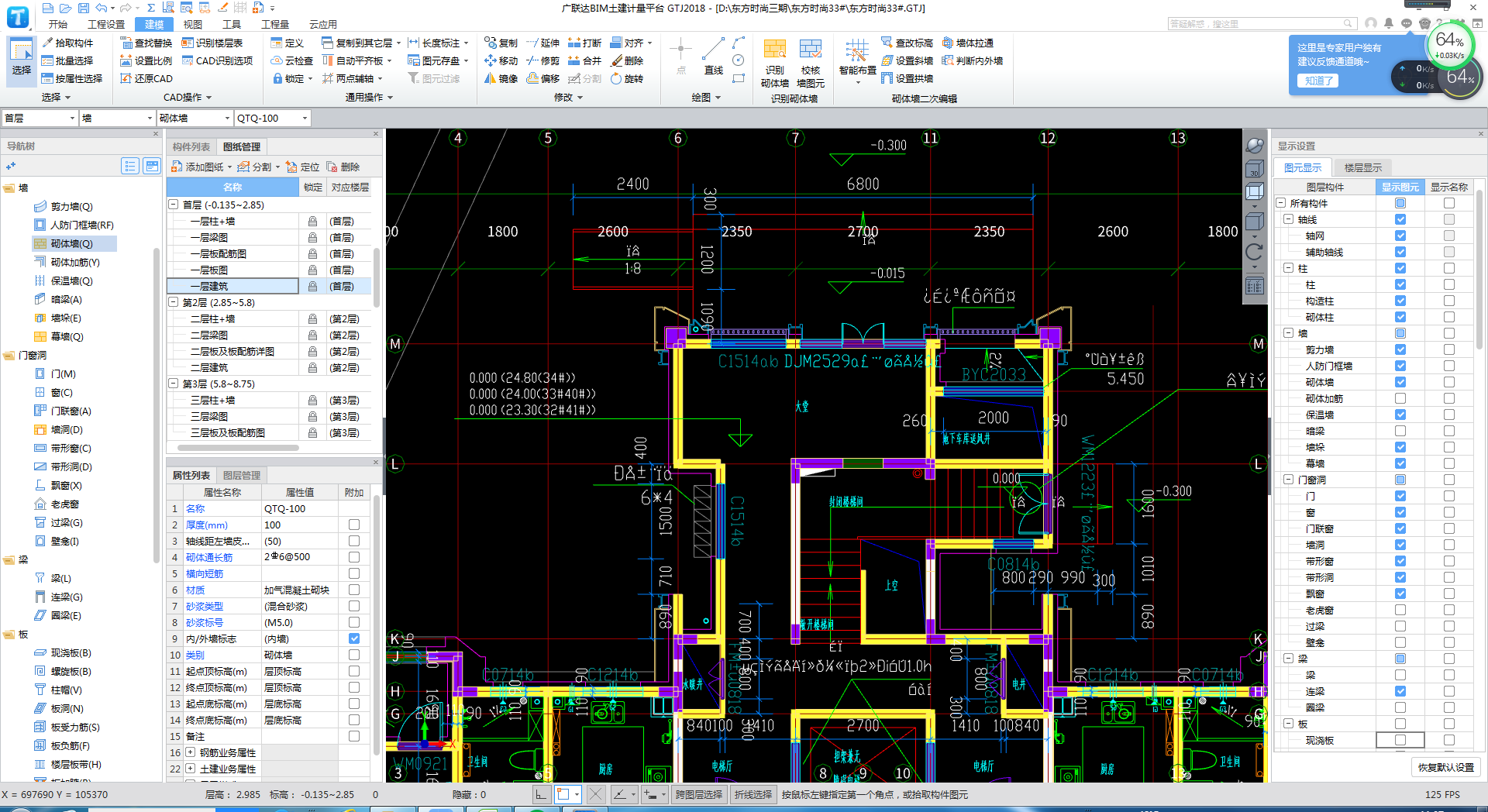The height and width of the screenshot is (812, 1488).
Task: Toggle 暗梁 show-element checkbox
Action: coord(1400,431)
